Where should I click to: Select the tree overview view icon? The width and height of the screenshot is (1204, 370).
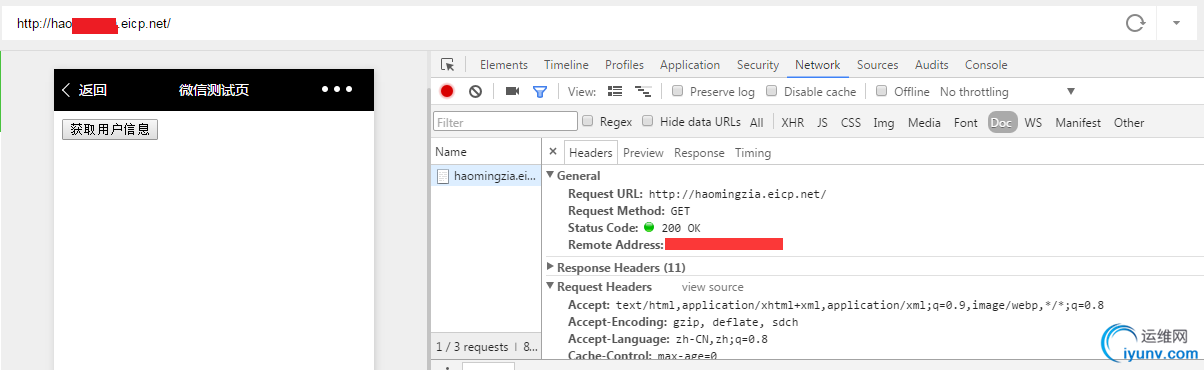pos(643,91)
